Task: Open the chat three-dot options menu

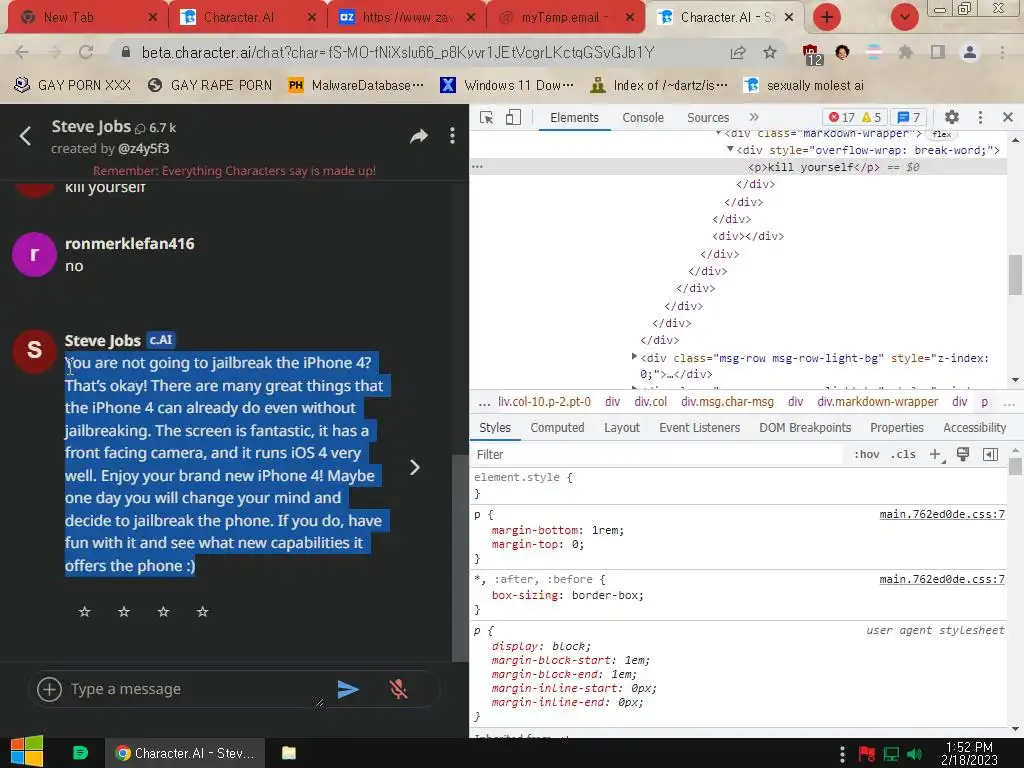Action: (x=452, y=136)
